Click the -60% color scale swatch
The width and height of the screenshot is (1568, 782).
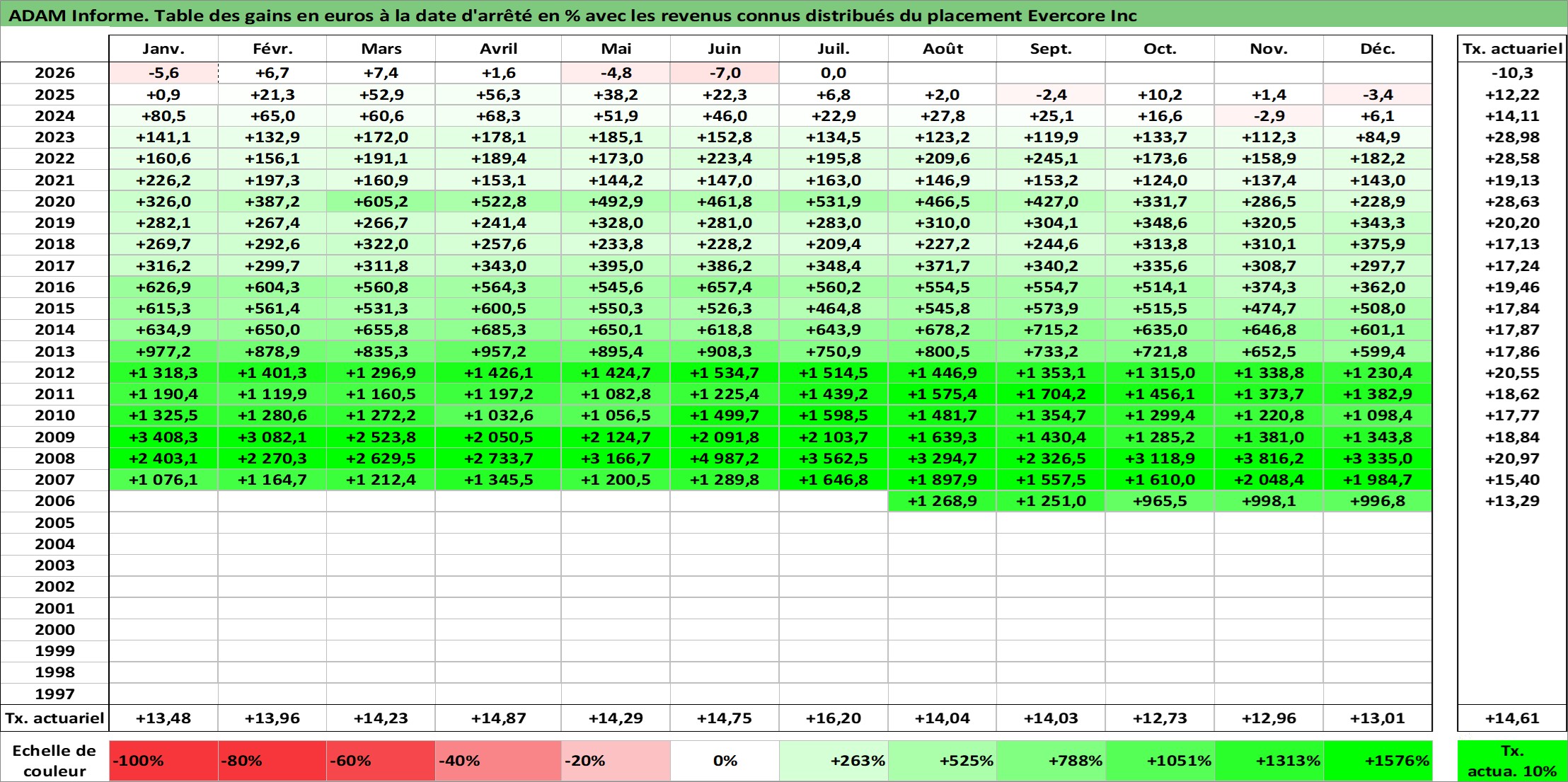[x=381, y=761]
